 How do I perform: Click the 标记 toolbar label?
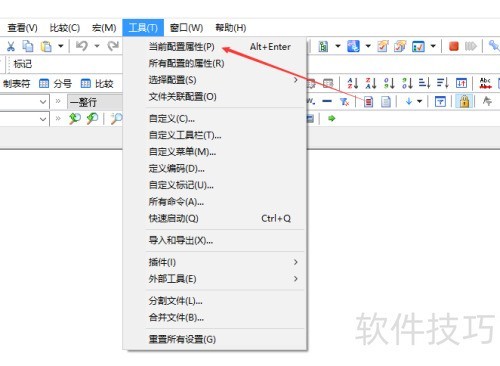23,64
